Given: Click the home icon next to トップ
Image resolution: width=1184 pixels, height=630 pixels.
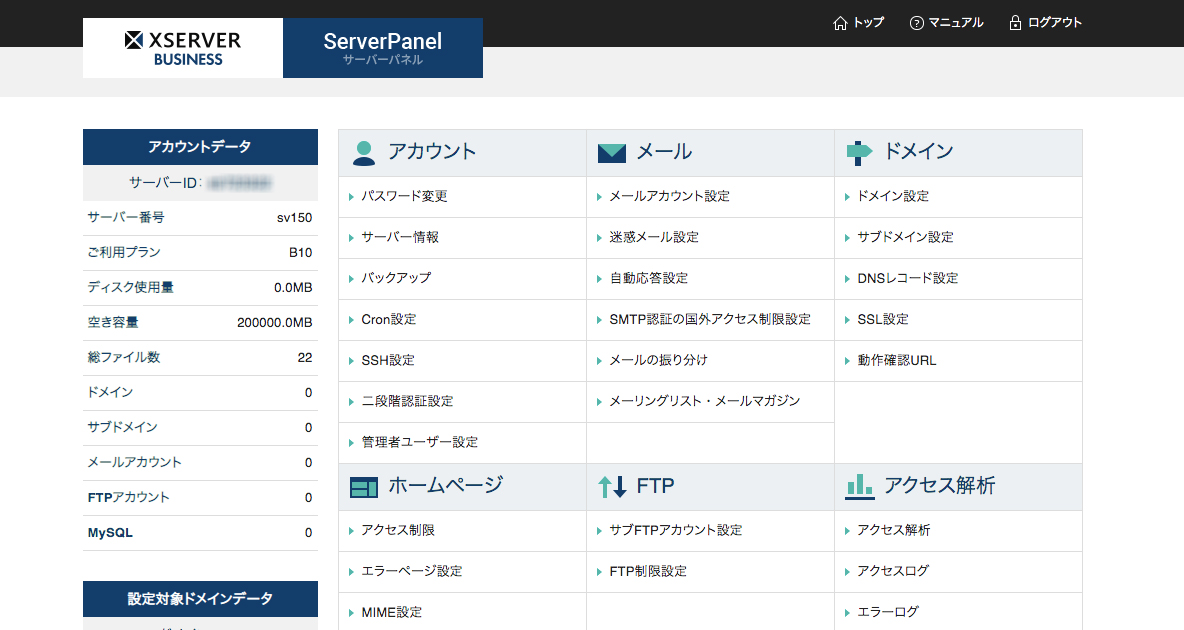Looking at the screenshot, I should click(x=840, y=23).
